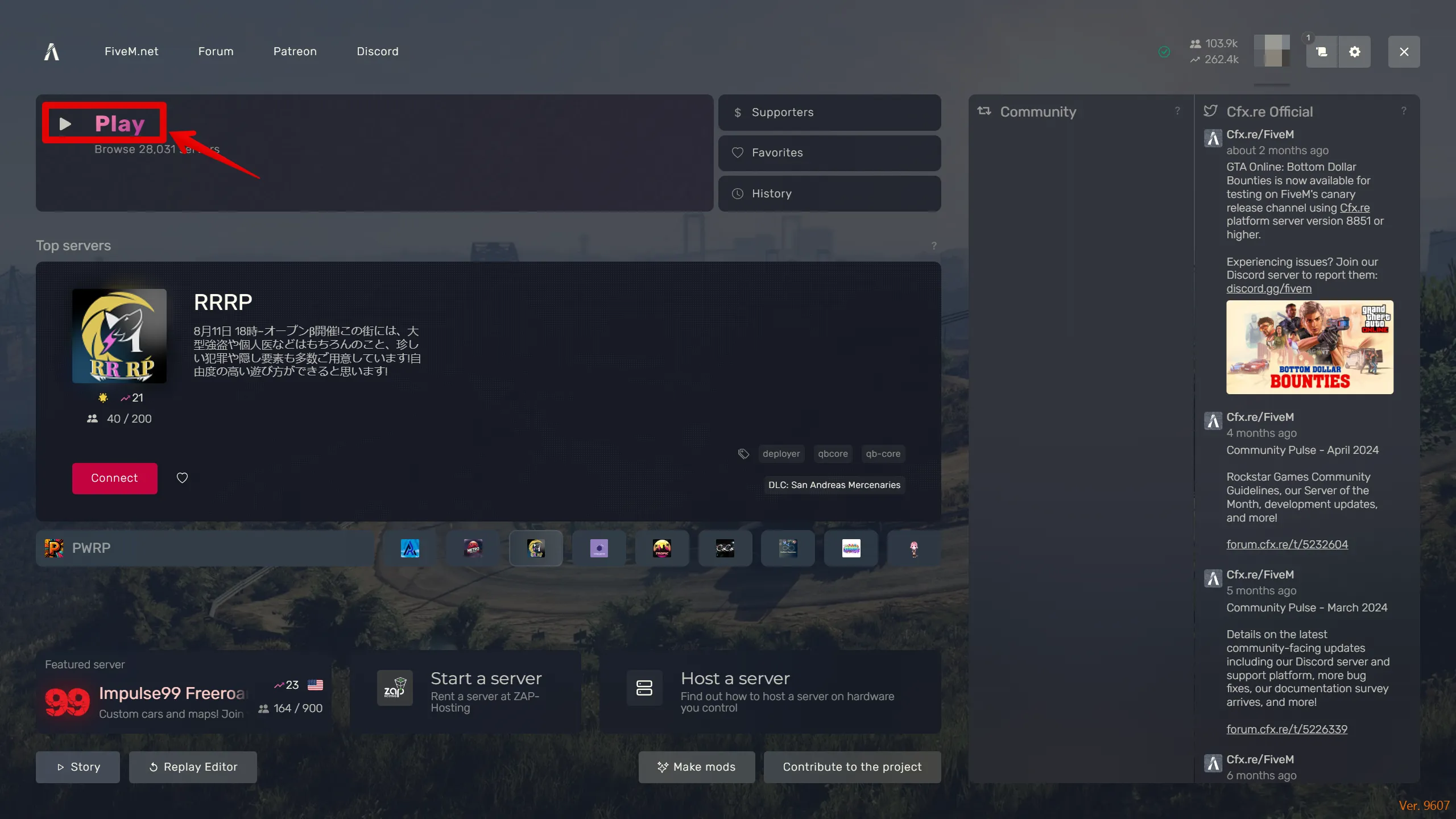Connect to the RRRP server
The image size is (1456, 819).
click(x=114, y=478)
